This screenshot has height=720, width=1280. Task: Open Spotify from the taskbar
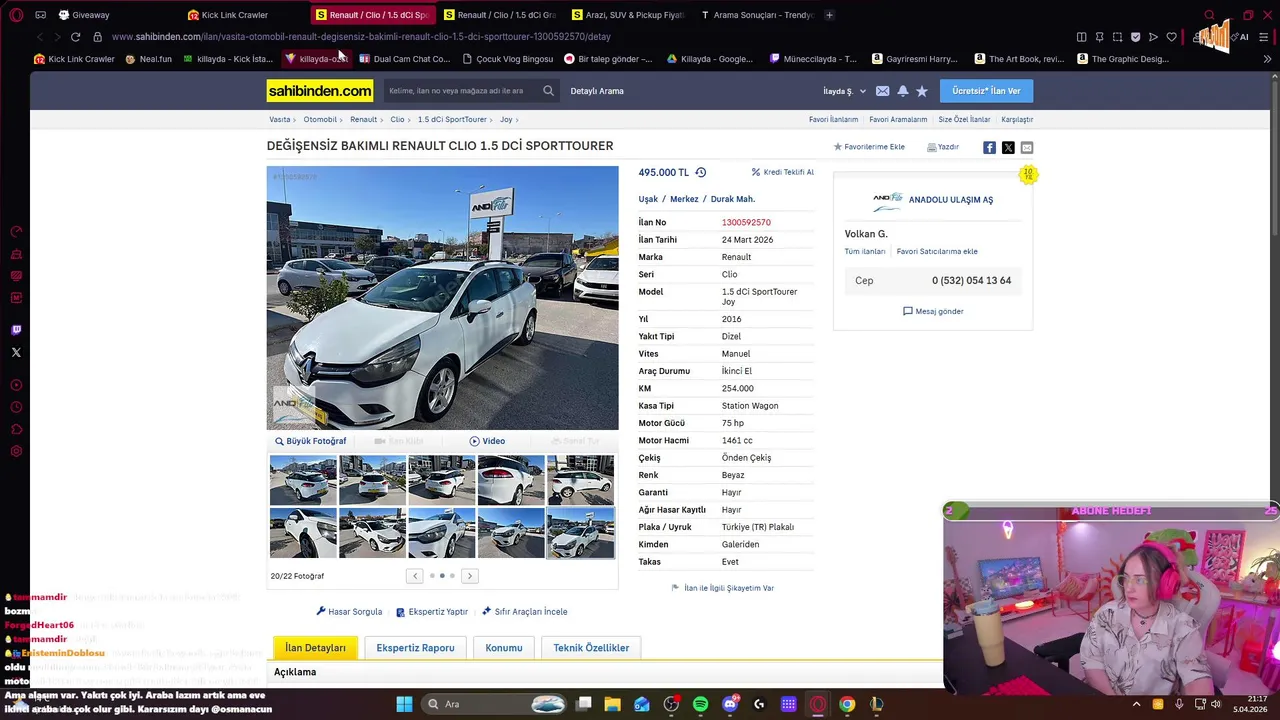700,704
